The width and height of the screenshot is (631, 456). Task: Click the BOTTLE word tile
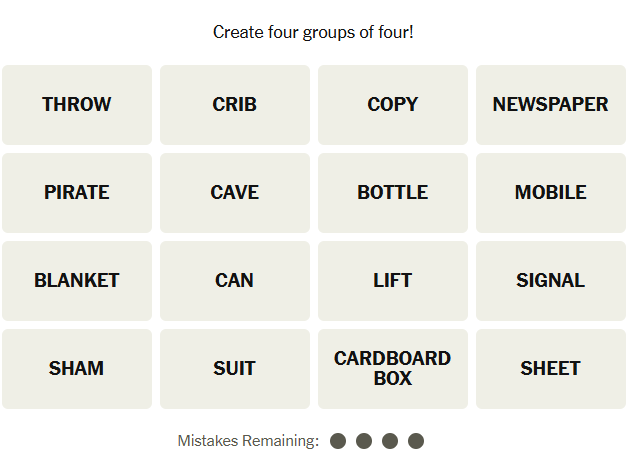click(393, 193)
